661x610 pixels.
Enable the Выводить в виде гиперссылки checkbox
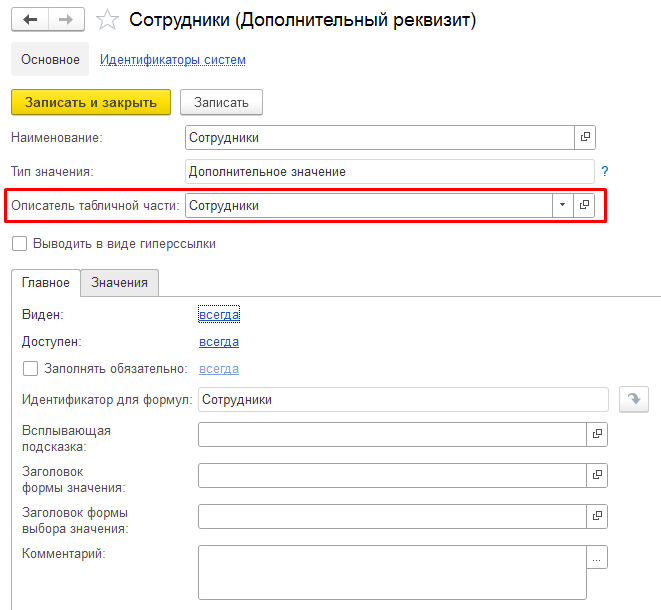tap(19, 243)
